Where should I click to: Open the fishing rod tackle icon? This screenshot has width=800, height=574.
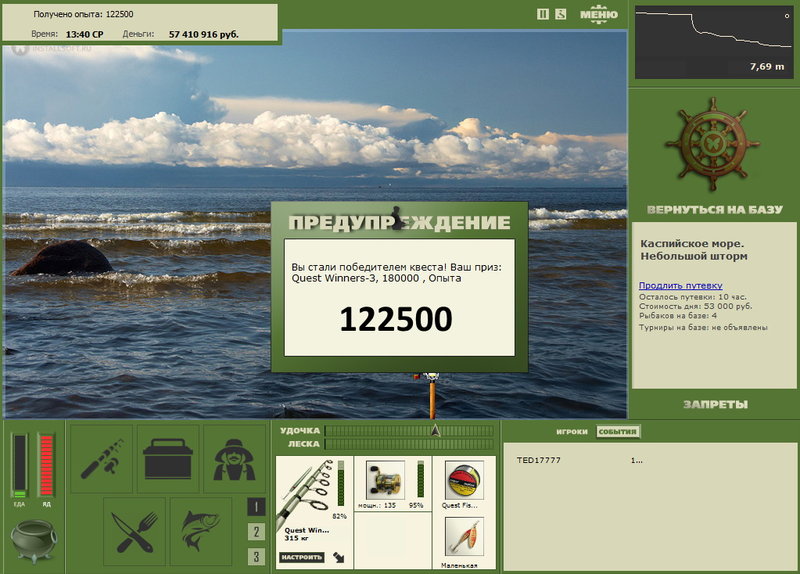pos(102,459)
